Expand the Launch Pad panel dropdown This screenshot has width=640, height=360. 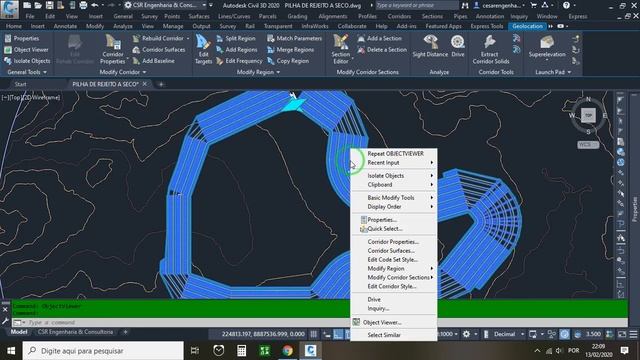(x=553, y=72)
